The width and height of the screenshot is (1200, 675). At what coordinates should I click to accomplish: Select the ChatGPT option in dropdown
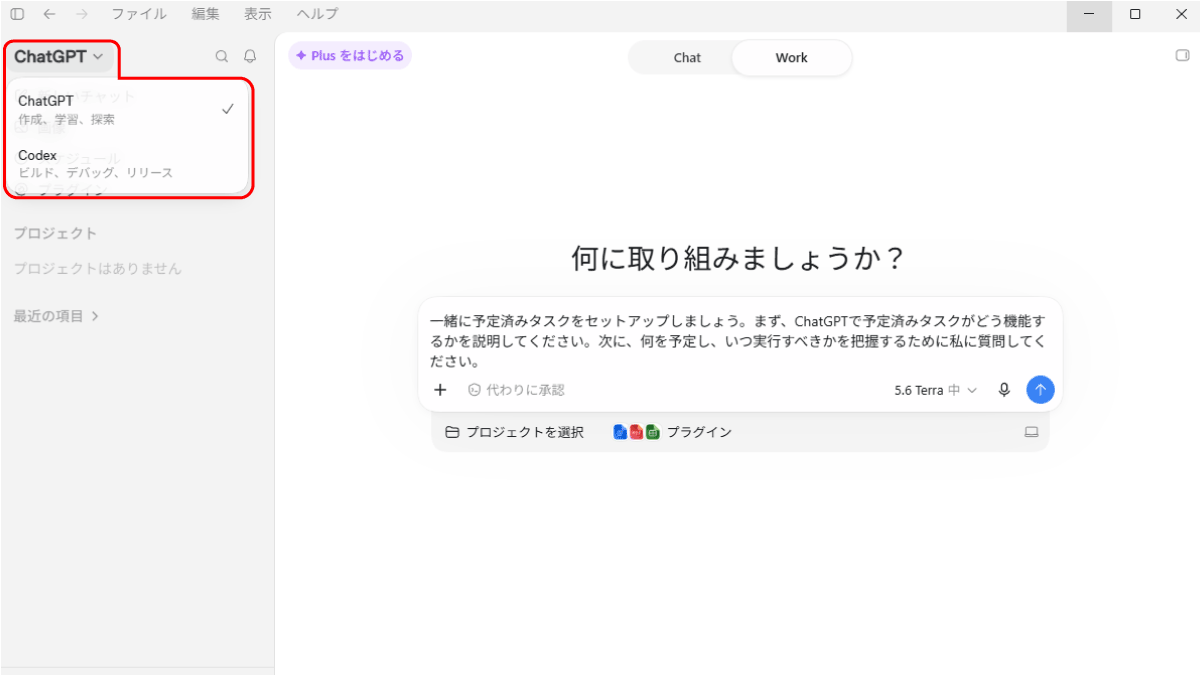127,109
